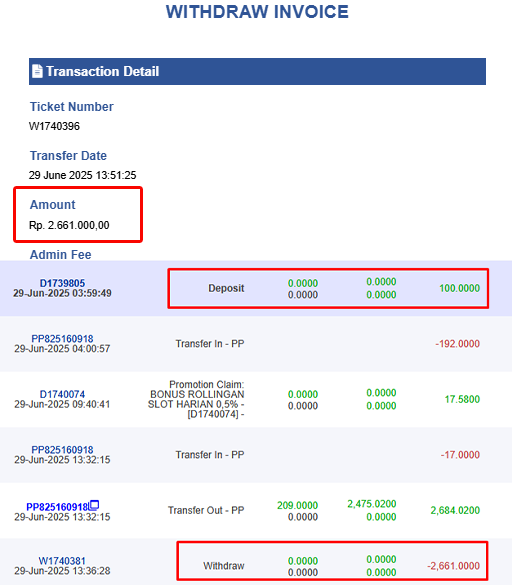Open the PP825160918 link dated 04:00:57
Screen dimensions: 512x585
(62, 339)
